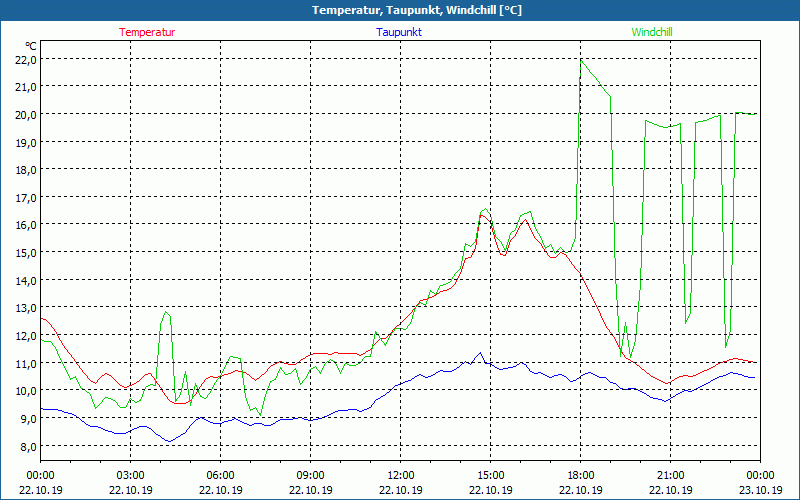Click the 13,0 y-axis value
This screenshot has width=800, height=500.
click(x=27, y=308)
